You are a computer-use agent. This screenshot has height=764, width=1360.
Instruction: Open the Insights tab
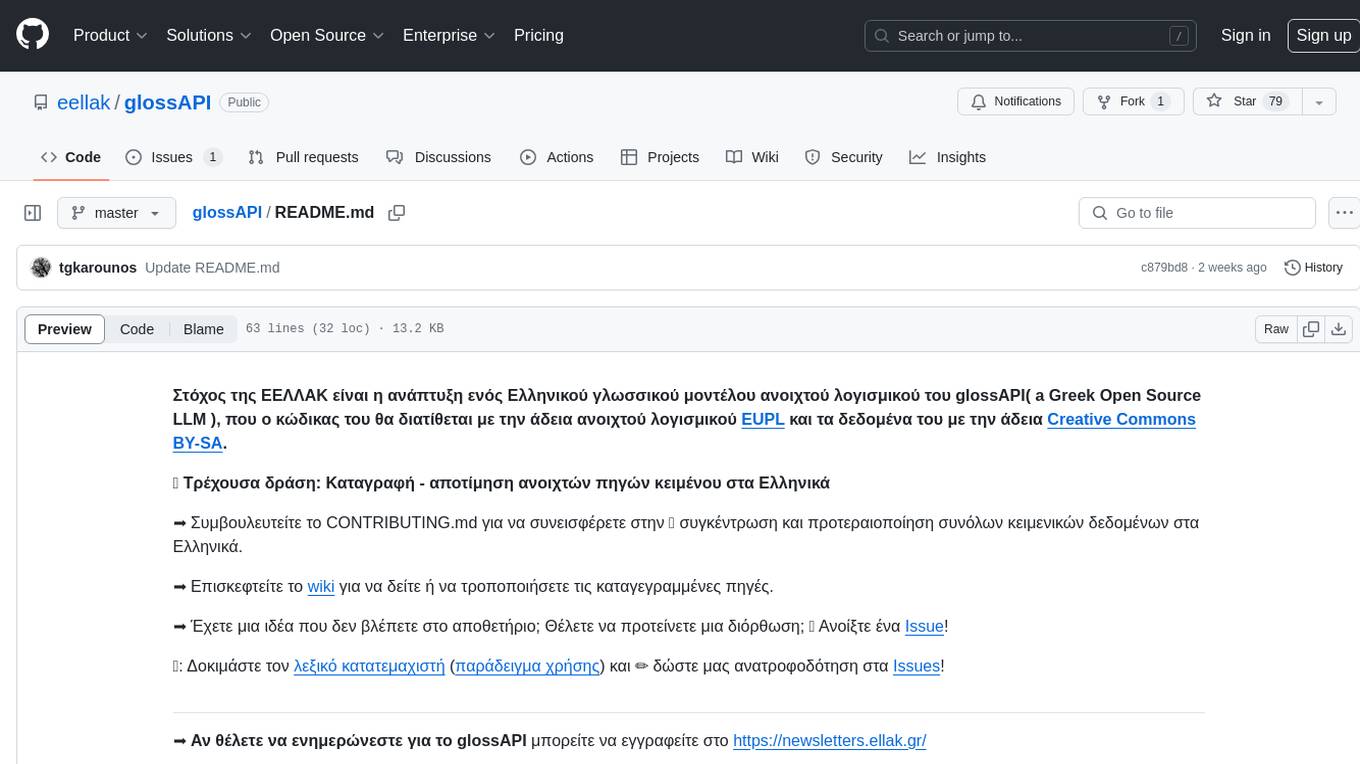click(x=947, y=157)
